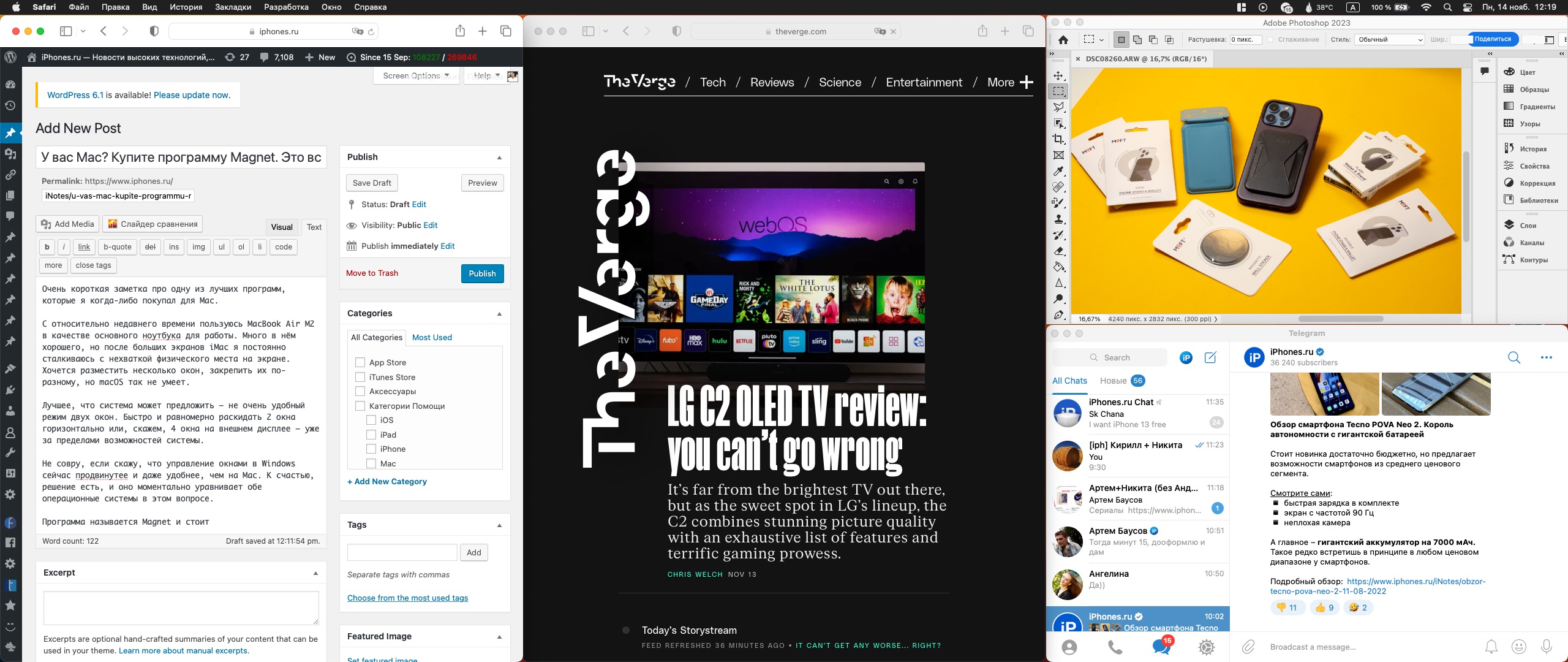
Task: Open Telegram settings gear icon
Action: pos(1206,647)
